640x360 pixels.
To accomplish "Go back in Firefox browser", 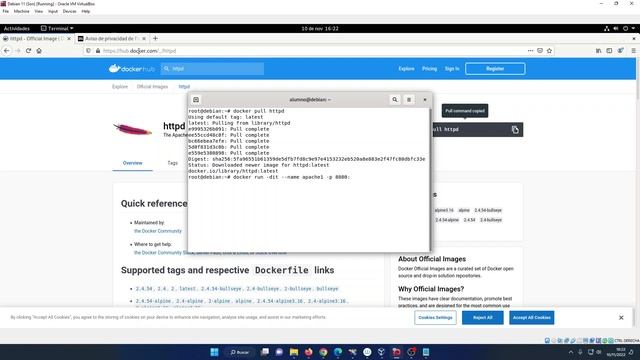I will (x=7, y=51).
